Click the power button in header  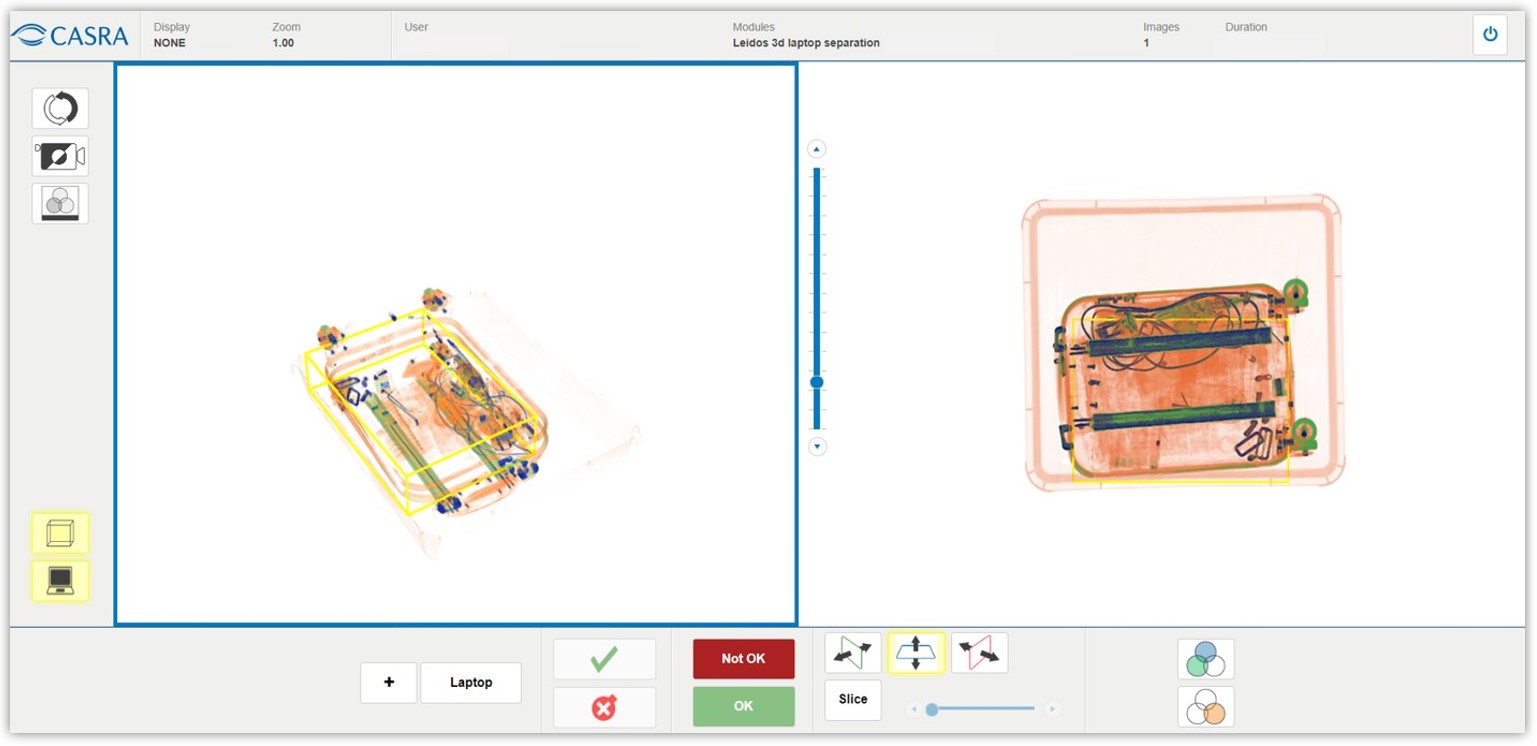click(1489, 35)
